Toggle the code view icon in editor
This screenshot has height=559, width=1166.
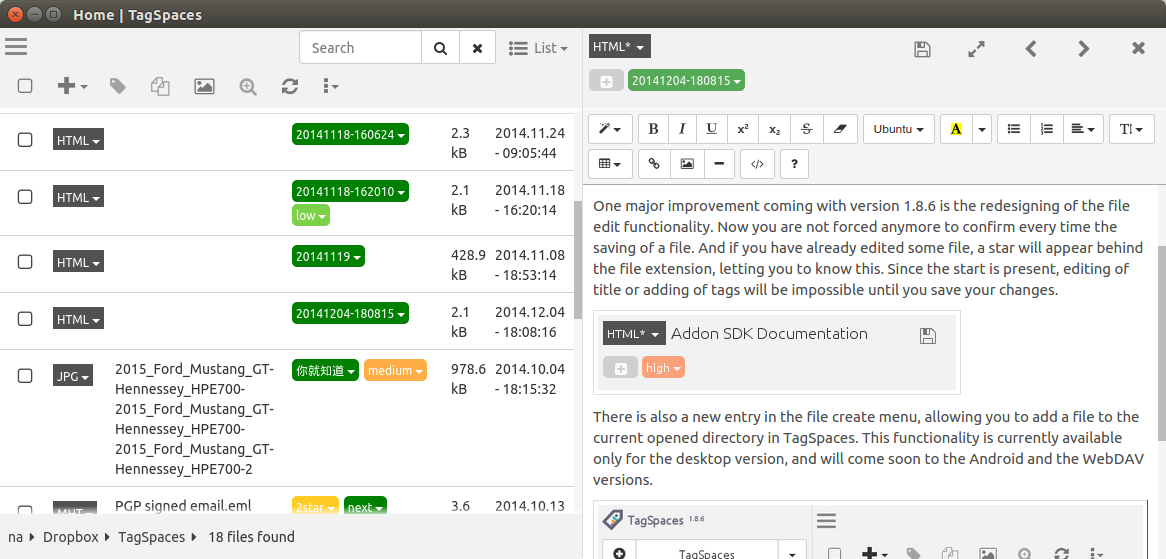pyautogui.click(x=757, y=164)
